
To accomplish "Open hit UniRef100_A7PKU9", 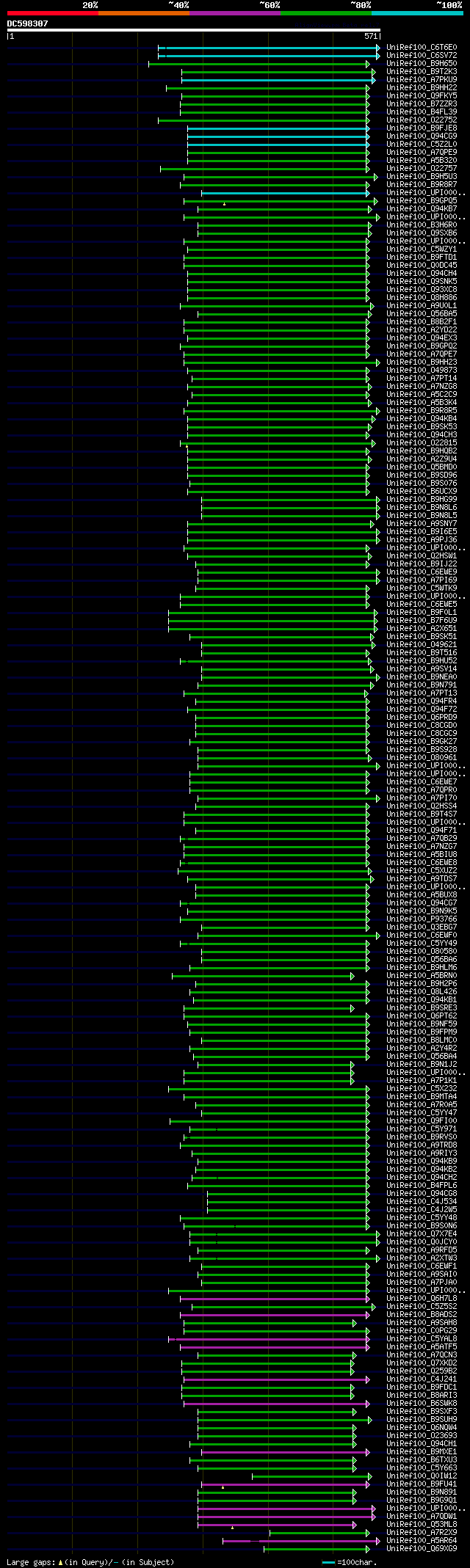I will pyautogui.click(x=422, y=80).
